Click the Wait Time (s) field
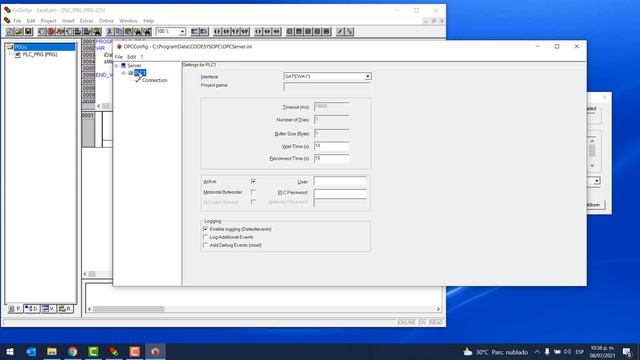 pos(331,146)
